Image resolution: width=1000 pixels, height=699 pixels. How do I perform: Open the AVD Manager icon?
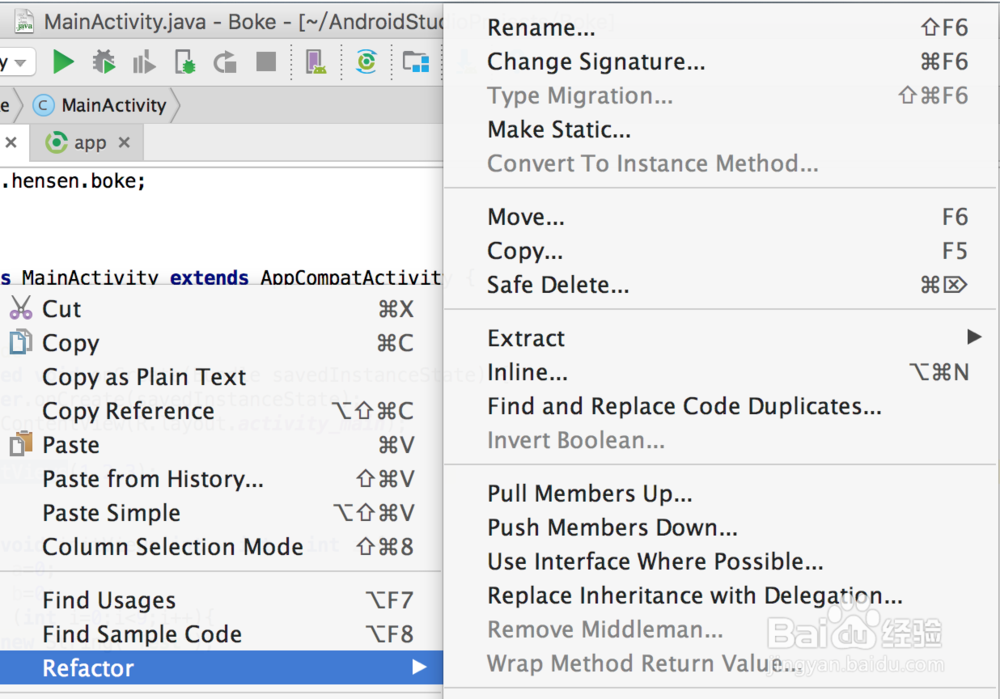click(316, 63)
